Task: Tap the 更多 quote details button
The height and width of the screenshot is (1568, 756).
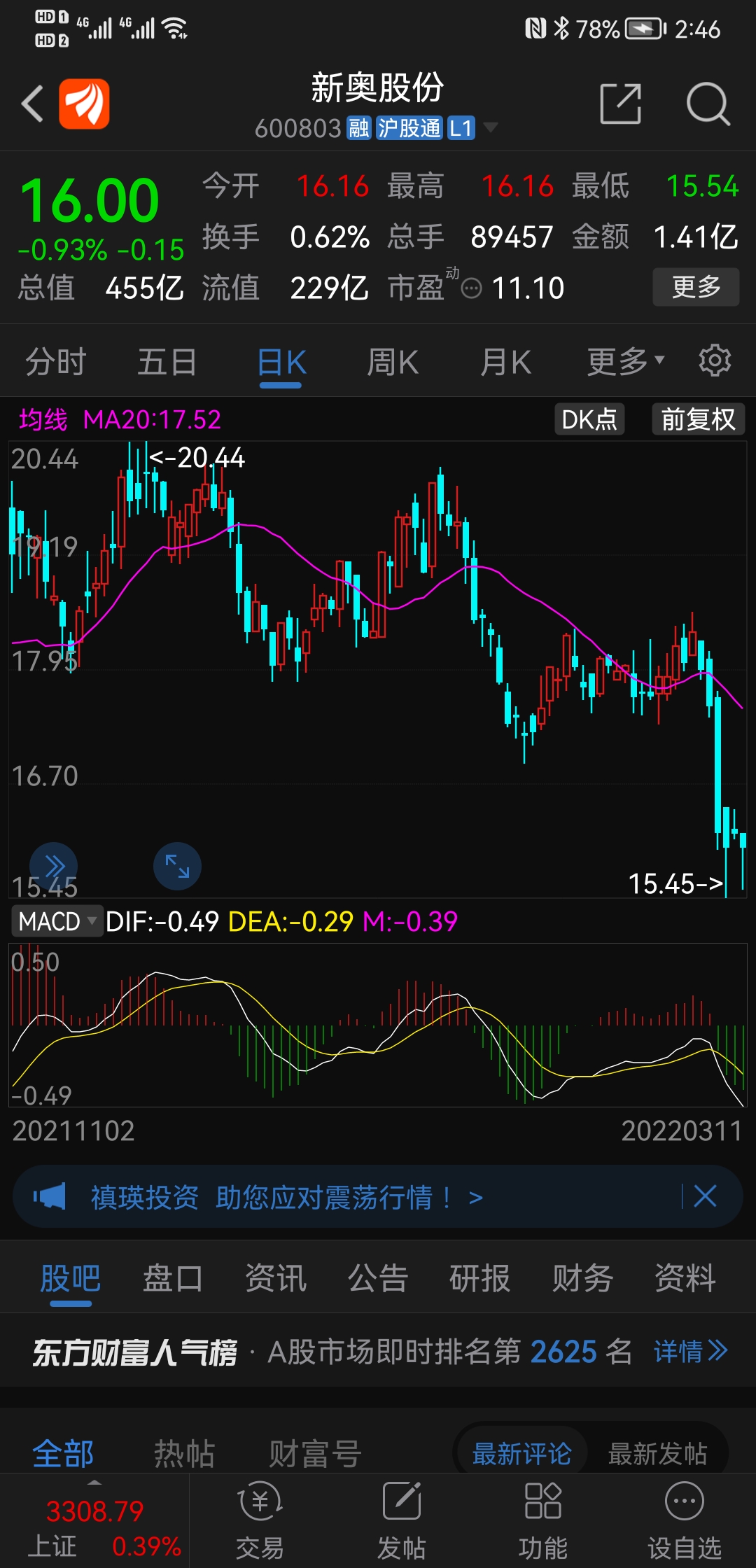Action: coord(696,287)
